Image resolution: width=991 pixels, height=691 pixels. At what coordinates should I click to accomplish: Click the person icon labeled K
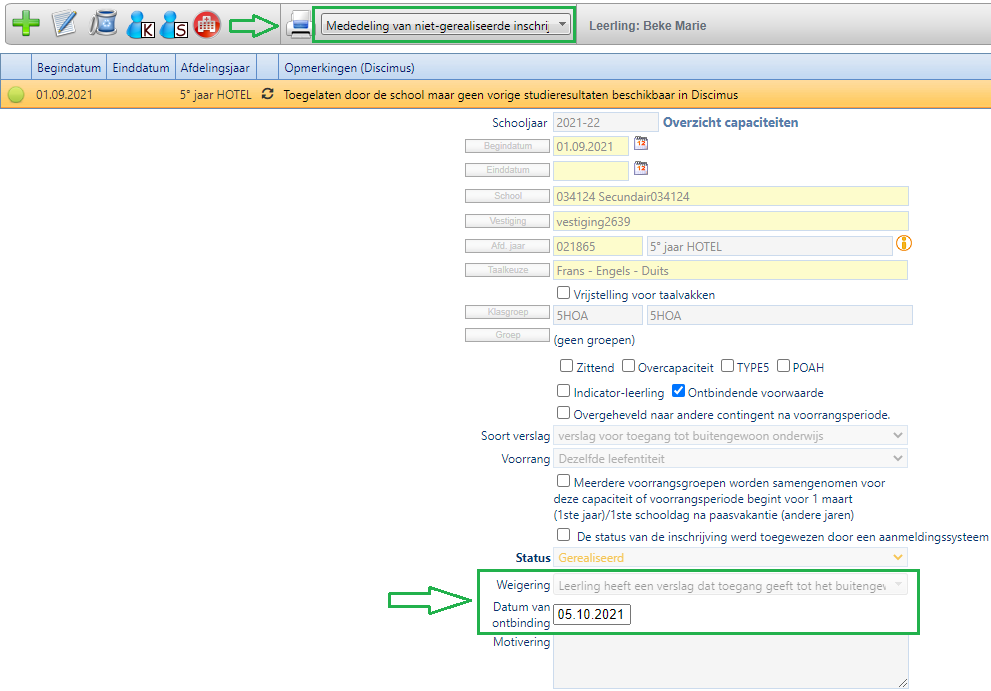140,25
